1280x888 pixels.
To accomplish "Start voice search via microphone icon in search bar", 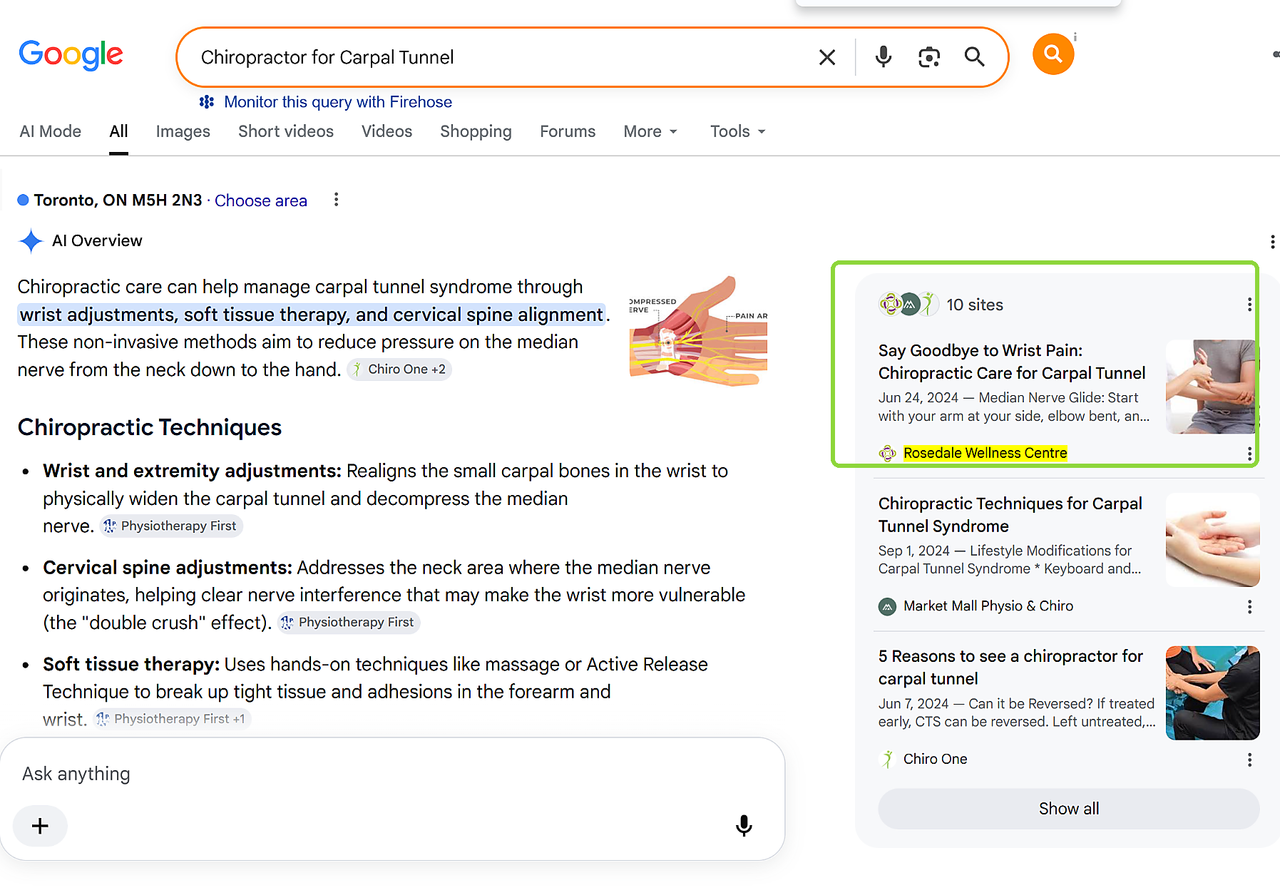I will [883, 57].
